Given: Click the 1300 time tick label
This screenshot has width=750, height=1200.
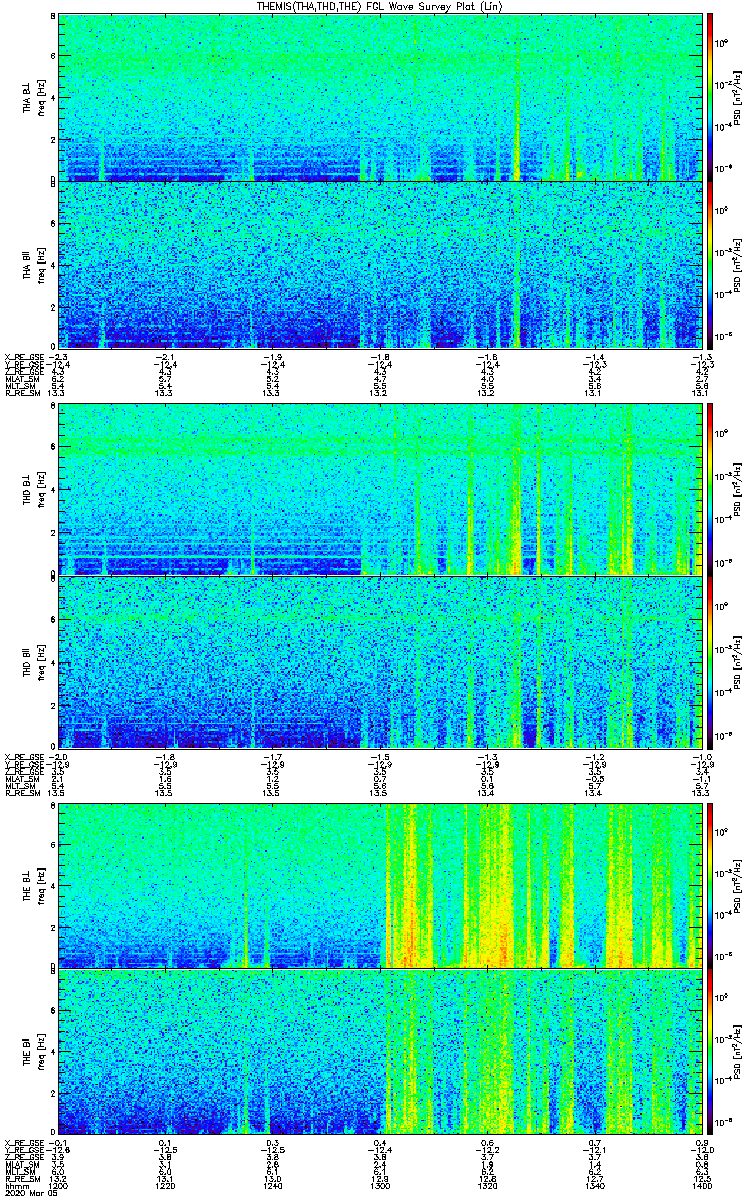Looking at the screenshot, I should (x=381, y=1187).
